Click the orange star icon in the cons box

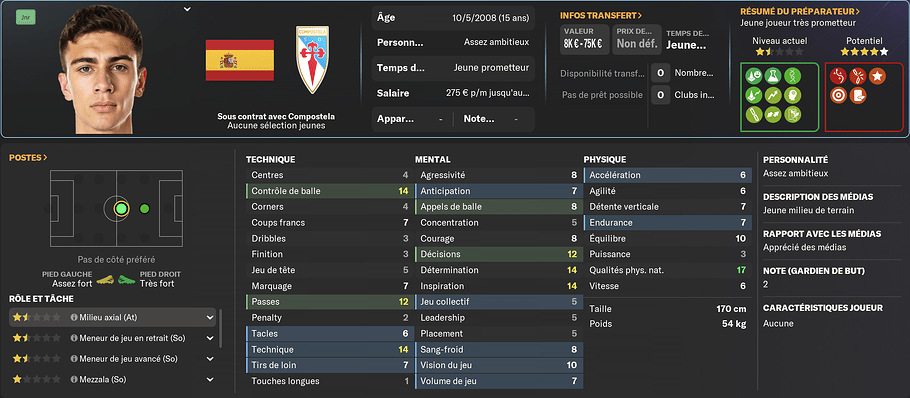878,75
